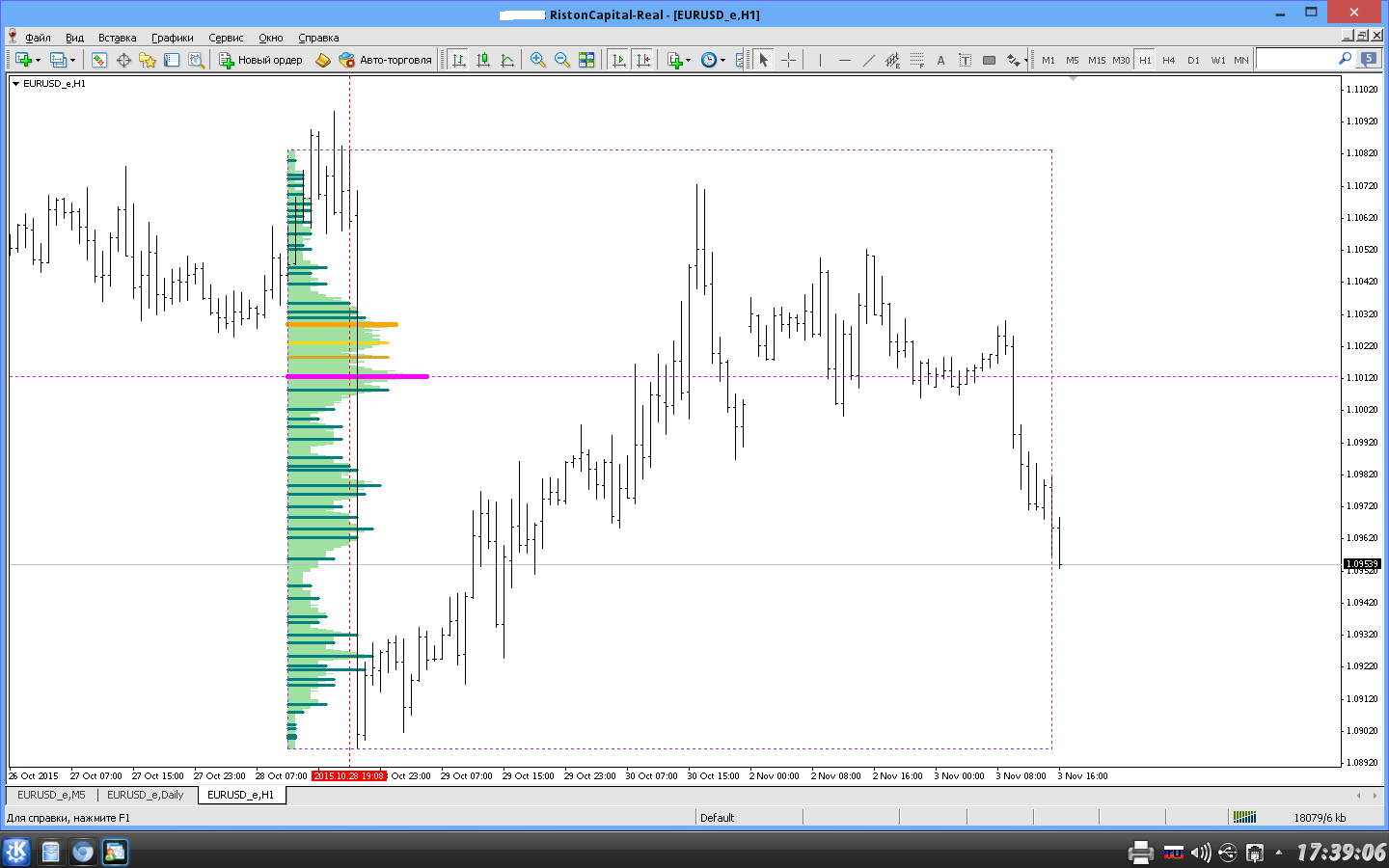1389x868 pixels.
Task: Toggle Авто-торговля auto trading
Action: pyautogui.click(x=385, y=60)
